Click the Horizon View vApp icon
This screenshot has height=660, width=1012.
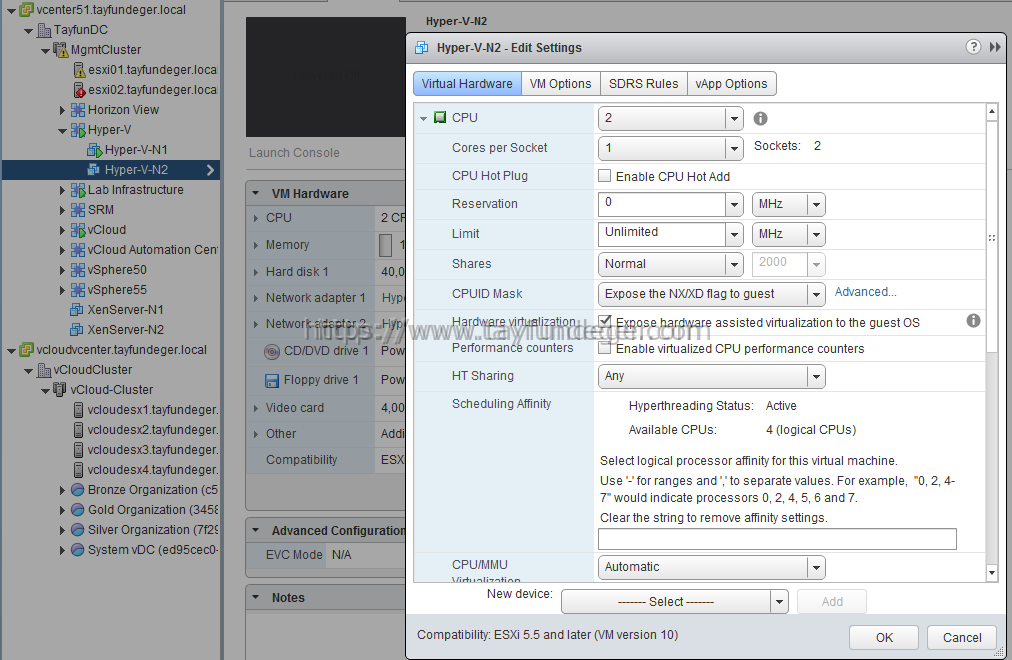[77, 110]
